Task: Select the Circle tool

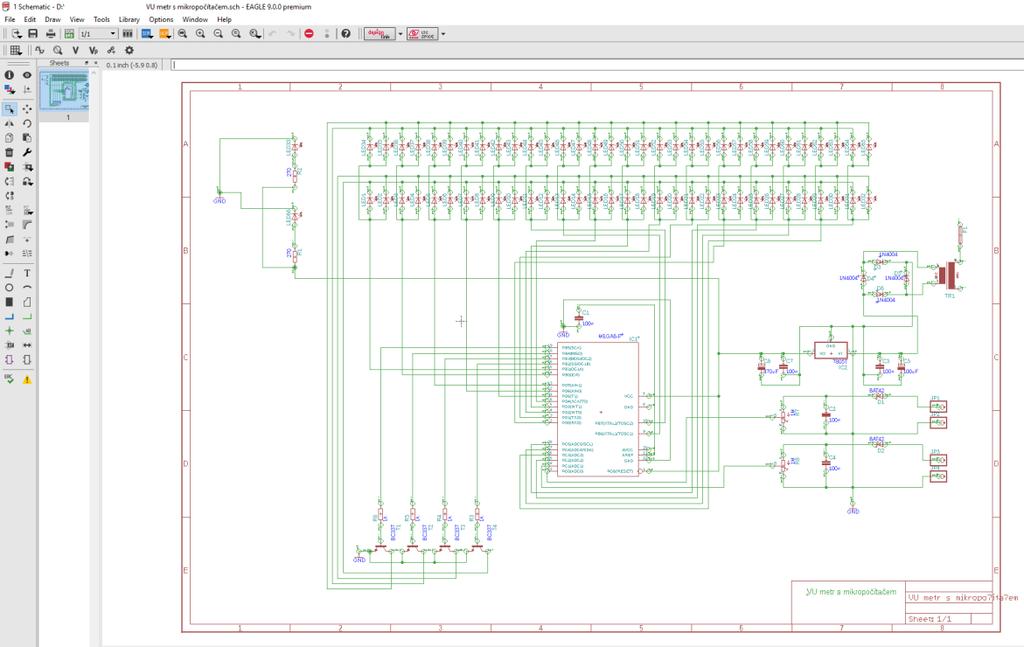Action: pos(9,287)
